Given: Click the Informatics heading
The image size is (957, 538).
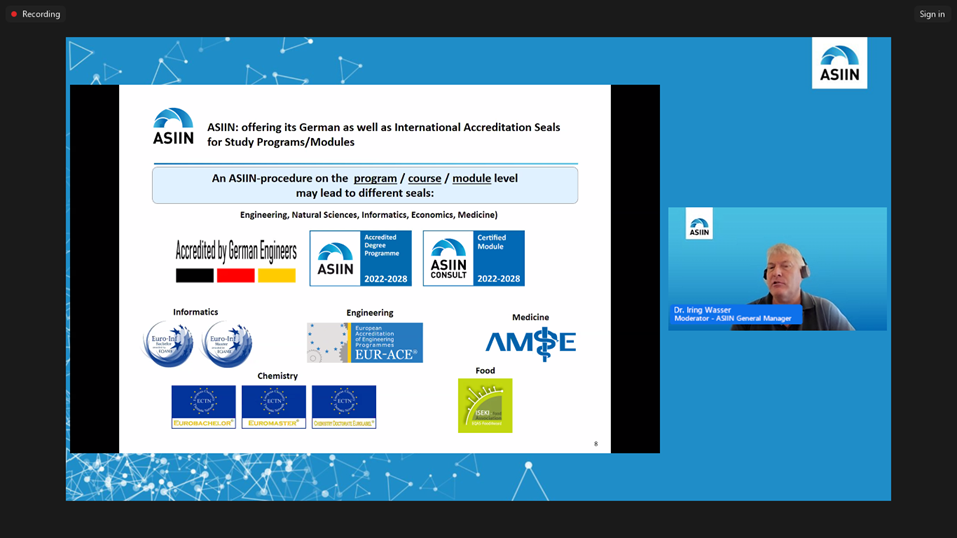Looking at the screenshot, I should tap(195, 312).
